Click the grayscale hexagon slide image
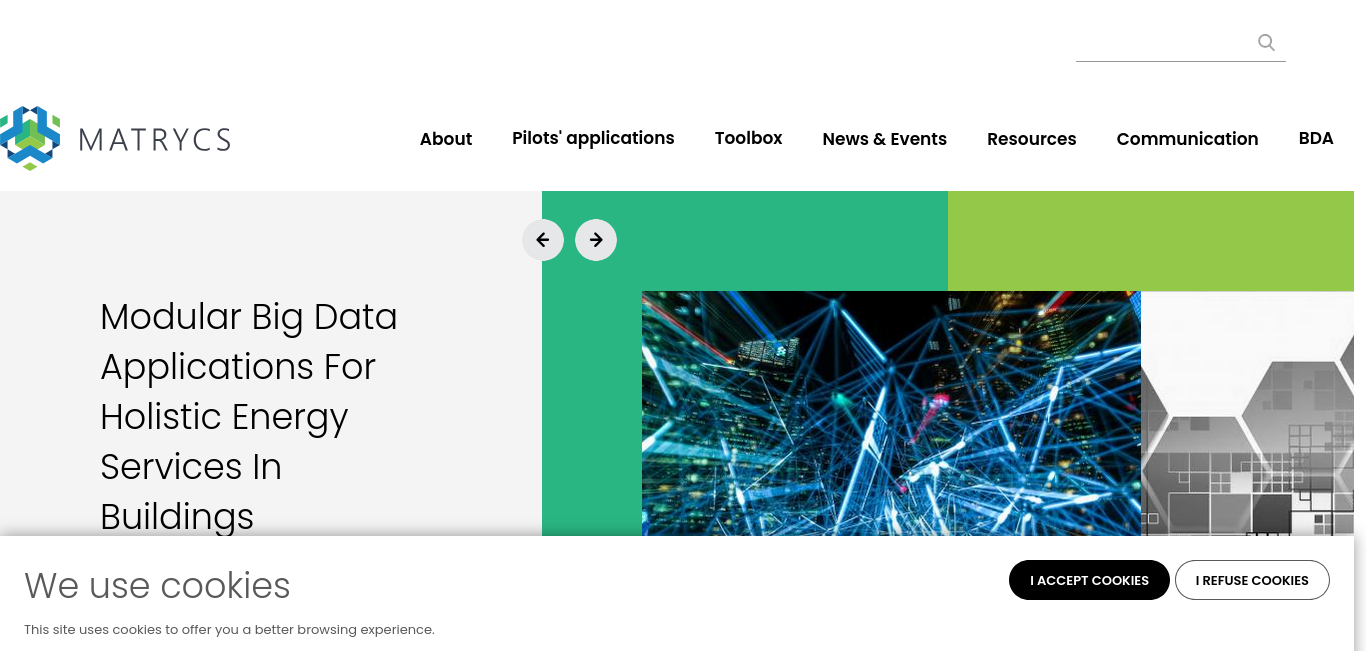The height and width of the screenshot is (651, 1366). pos(1248,413)
